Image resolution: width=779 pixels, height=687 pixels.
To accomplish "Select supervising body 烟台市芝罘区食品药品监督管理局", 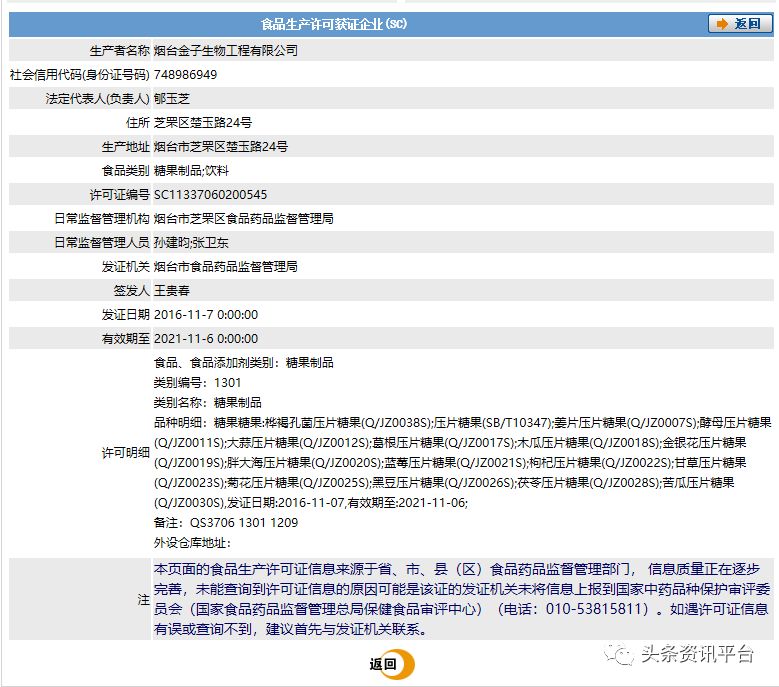I will click(243, 219).
